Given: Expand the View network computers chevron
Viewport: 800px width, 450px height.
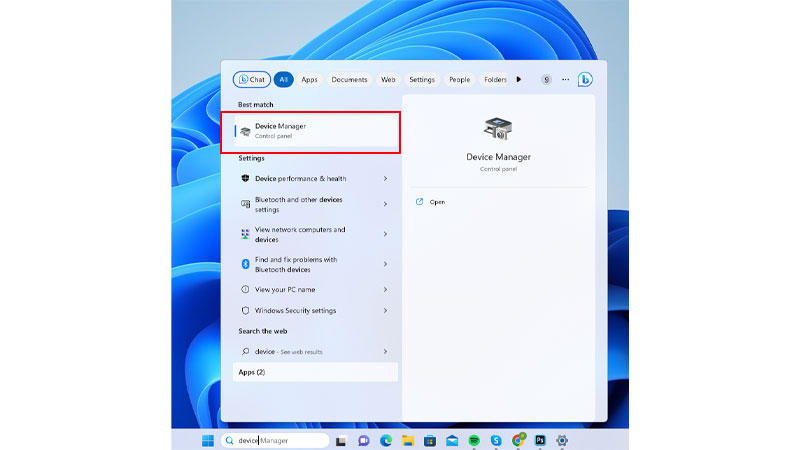Looking at the screenshot, I should coord(385,234).
